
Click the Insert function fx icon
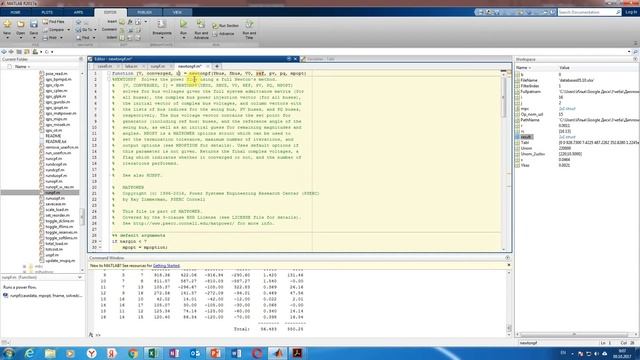pyautogui.click(x=130, y=22)
